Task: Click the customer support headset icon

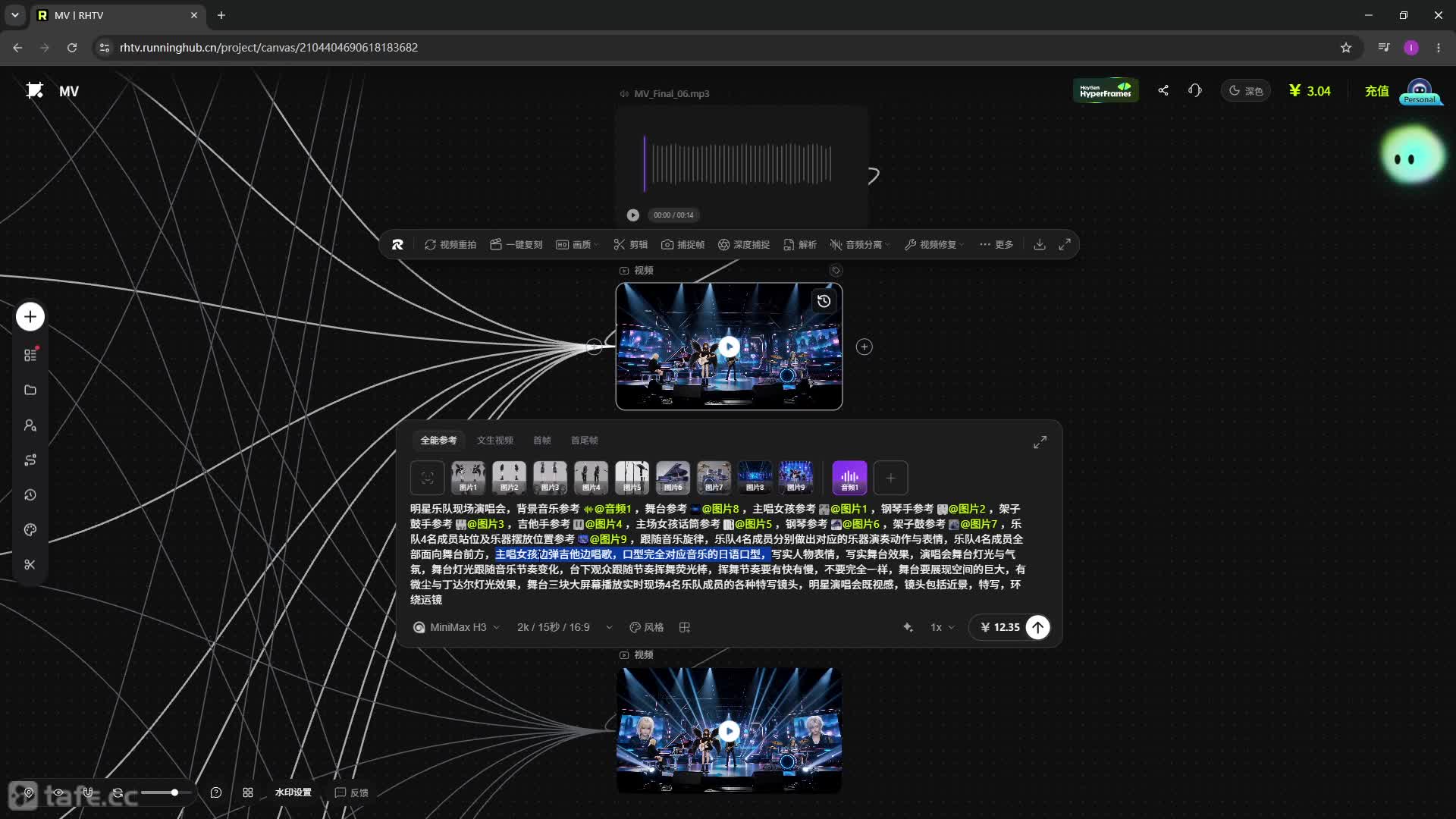Action: (x=1195, y=91)
